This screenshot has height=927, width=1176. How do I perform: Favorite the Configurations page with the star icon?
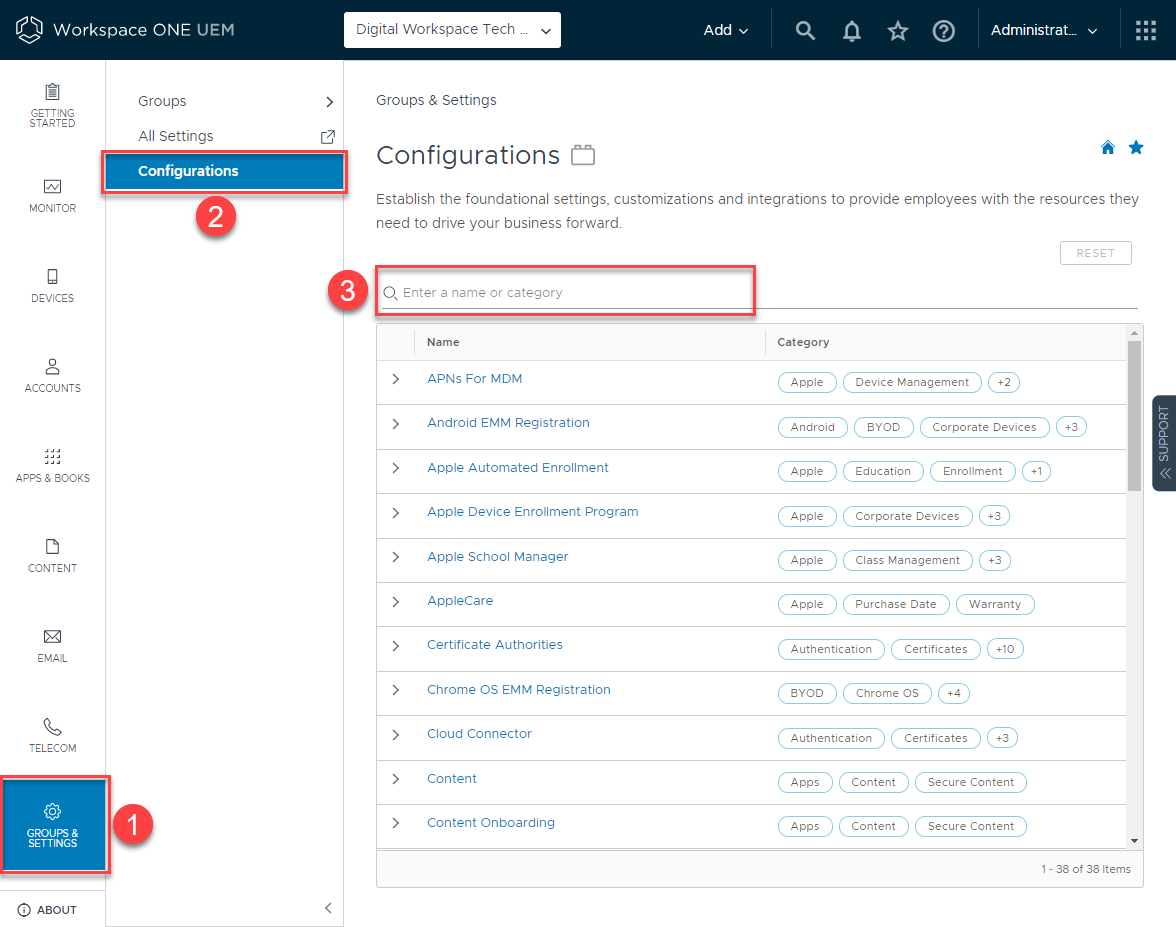(1136, 147)
